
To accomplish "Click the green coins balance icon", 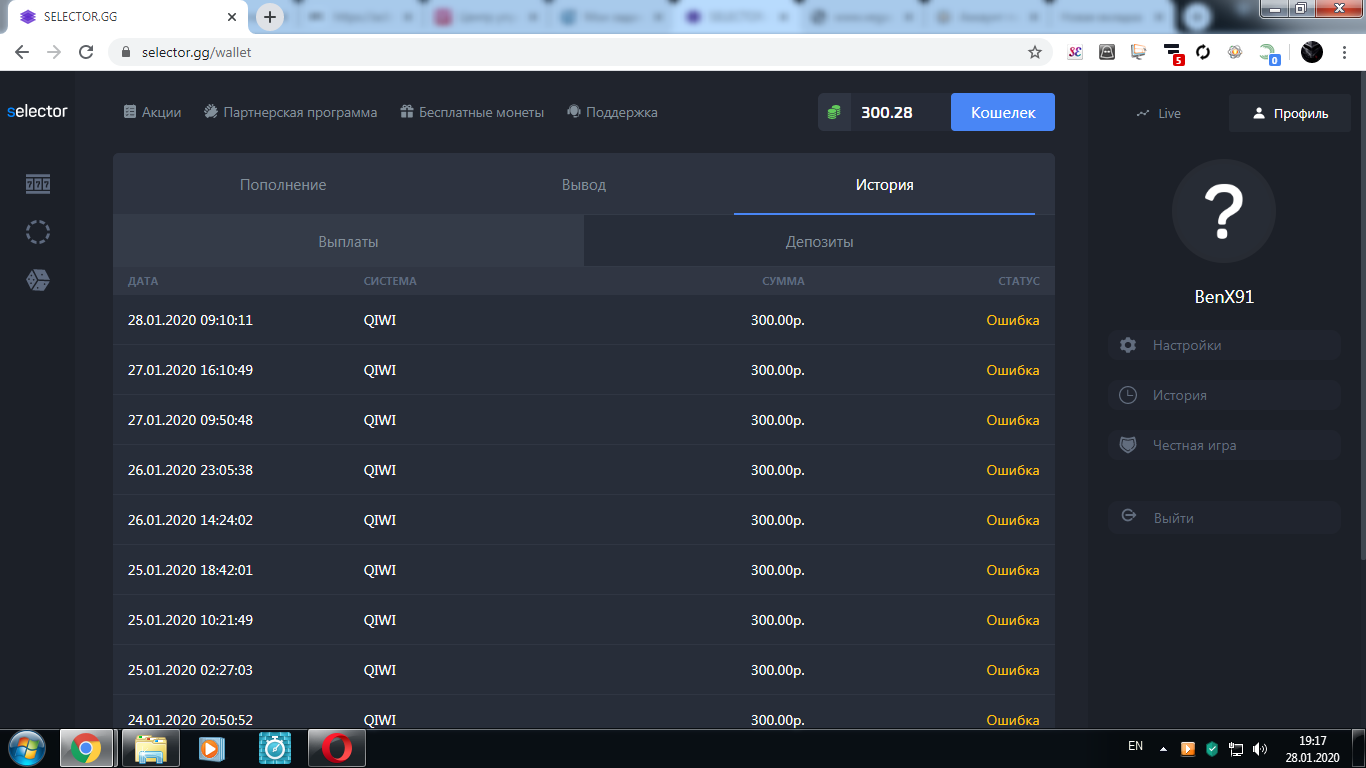I will (834, 112).
